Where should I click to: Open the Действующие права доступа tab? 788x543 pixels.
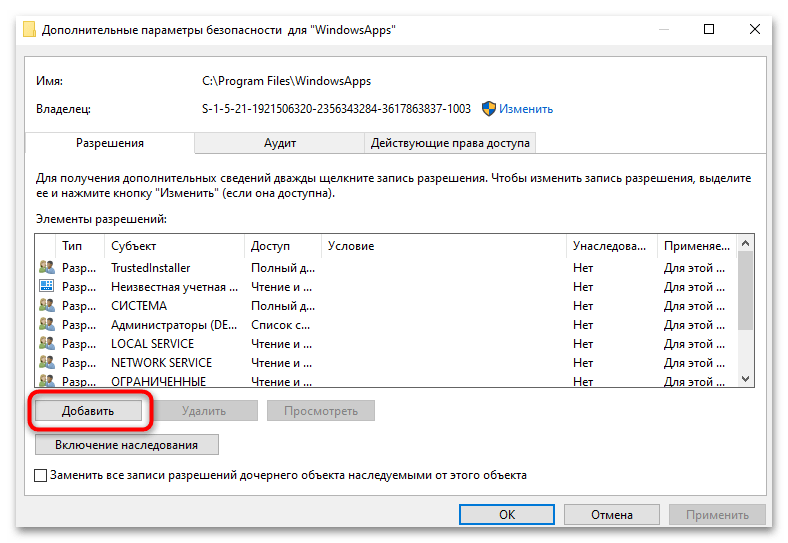pyautogui.click(x=450, y=143)
